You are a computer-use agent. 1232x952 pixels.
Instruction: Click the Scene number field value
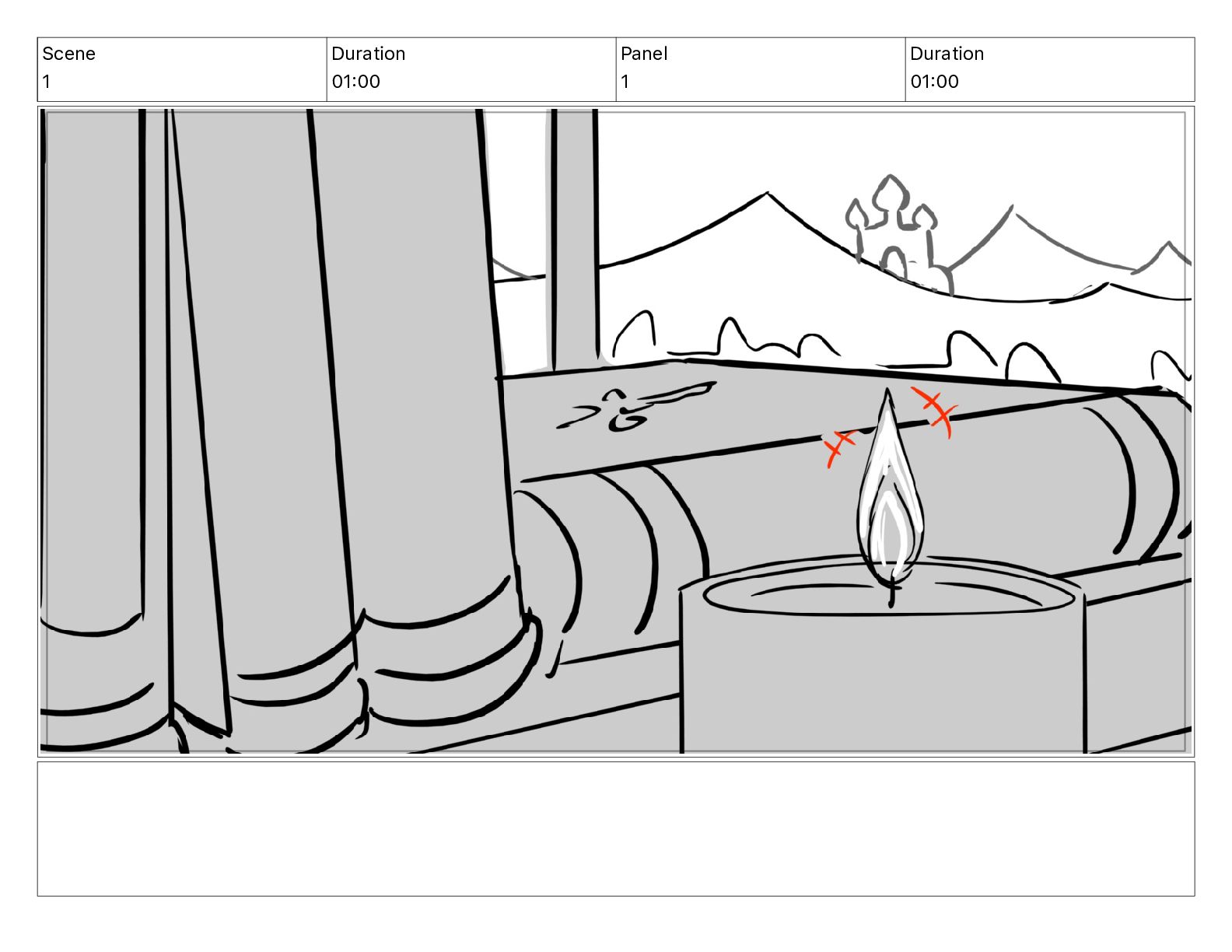[47, 82]
